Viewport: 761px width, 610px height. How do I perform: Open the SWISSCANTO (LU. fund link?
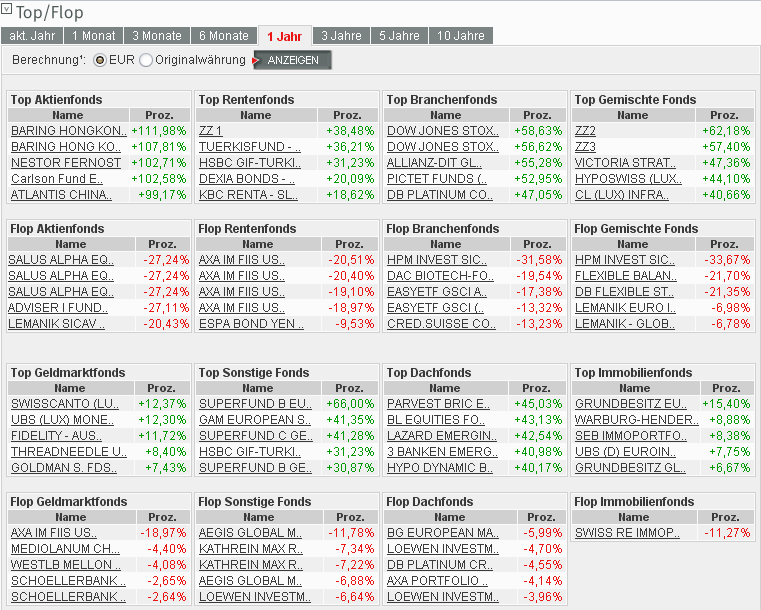point(65,403)
